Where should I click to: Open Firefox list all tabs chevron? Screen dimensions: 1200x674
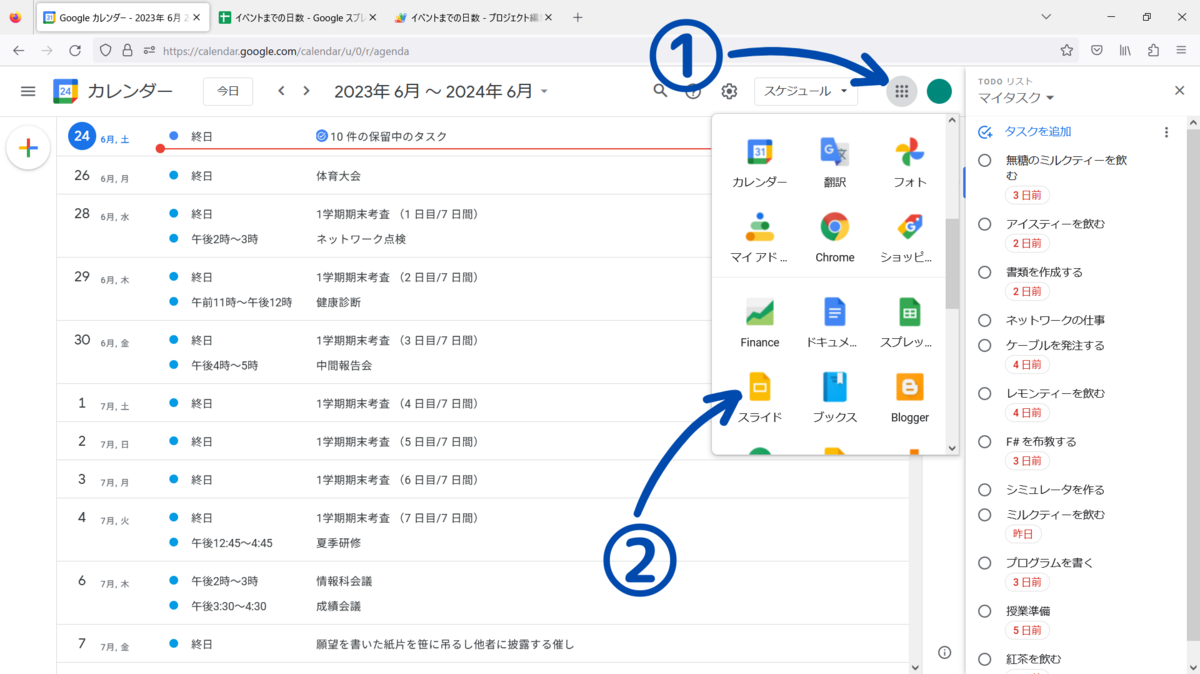point(1046,17)
